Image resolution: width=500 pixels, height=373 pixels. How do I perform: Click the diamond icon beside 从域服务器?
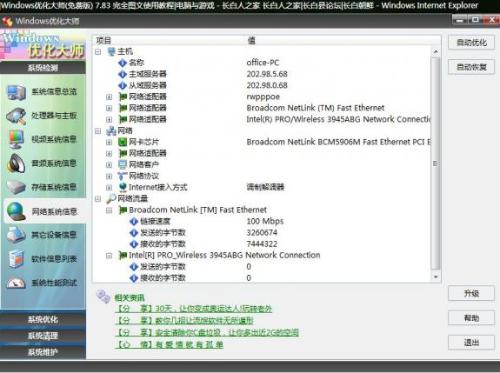(x=123, y=85)
